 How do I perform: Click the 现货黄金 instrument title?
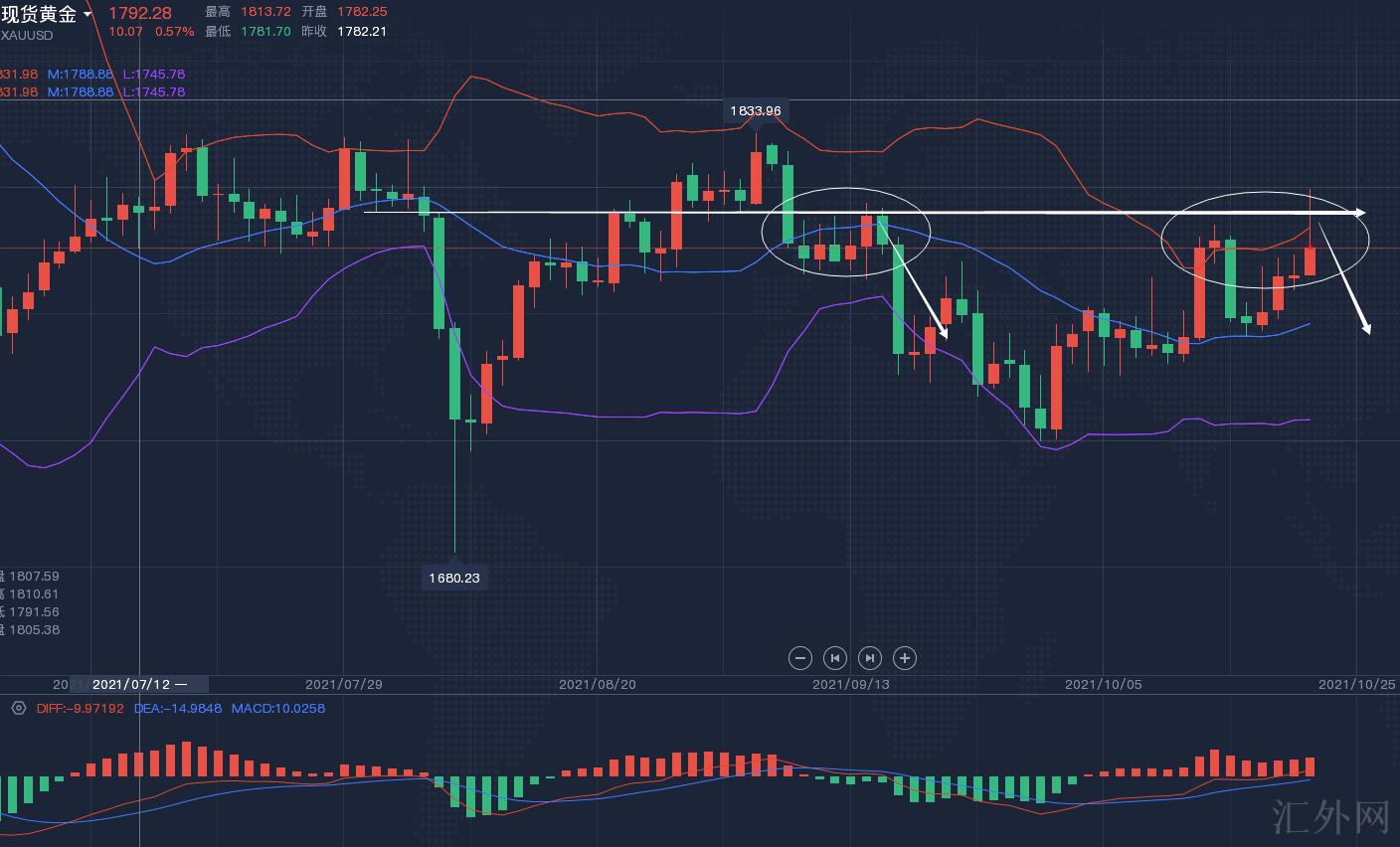pyautogui.click(x=39, y=14)
